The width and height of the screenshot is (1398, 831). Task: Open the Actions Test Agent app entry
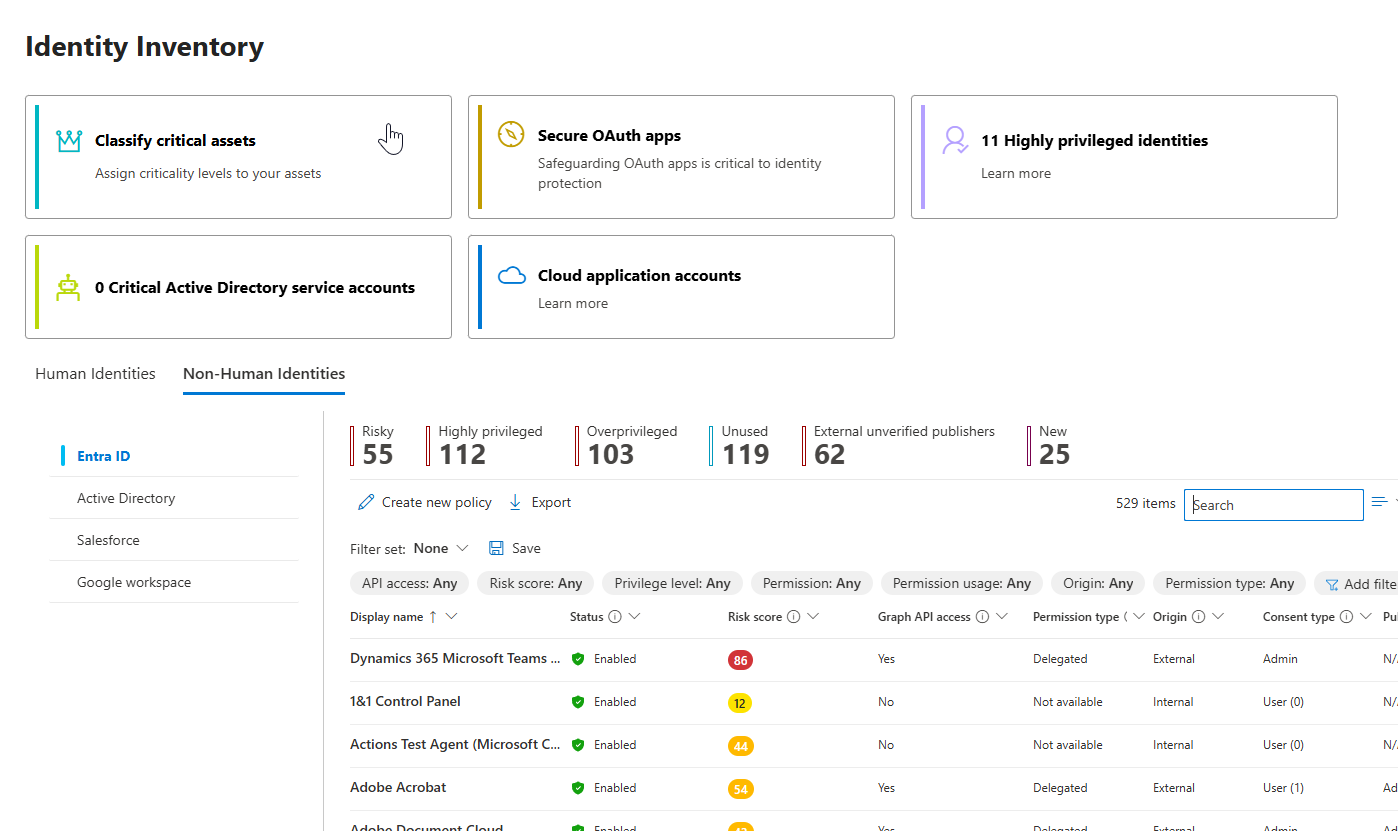(455, 744)
